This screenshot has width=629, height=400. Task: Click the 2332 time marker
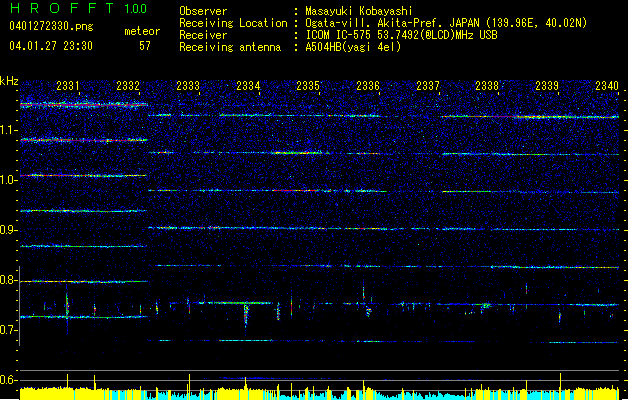coord(128,85)
